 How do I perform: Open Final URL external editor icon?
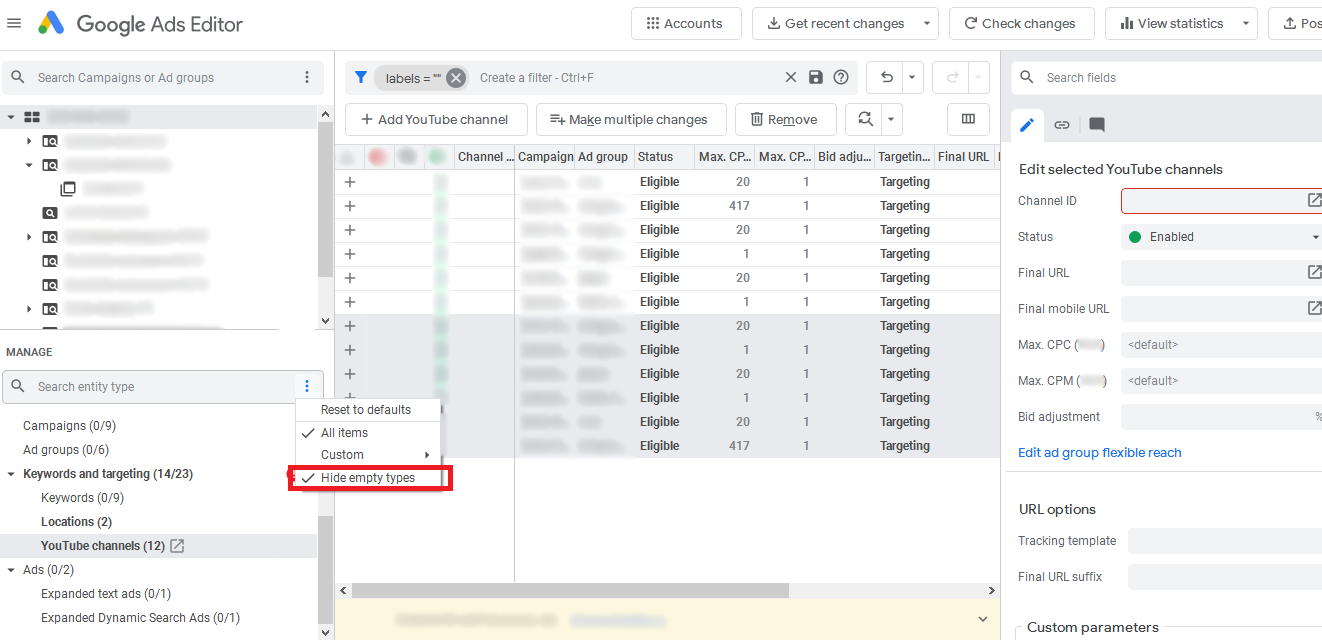pos(1314,272)
